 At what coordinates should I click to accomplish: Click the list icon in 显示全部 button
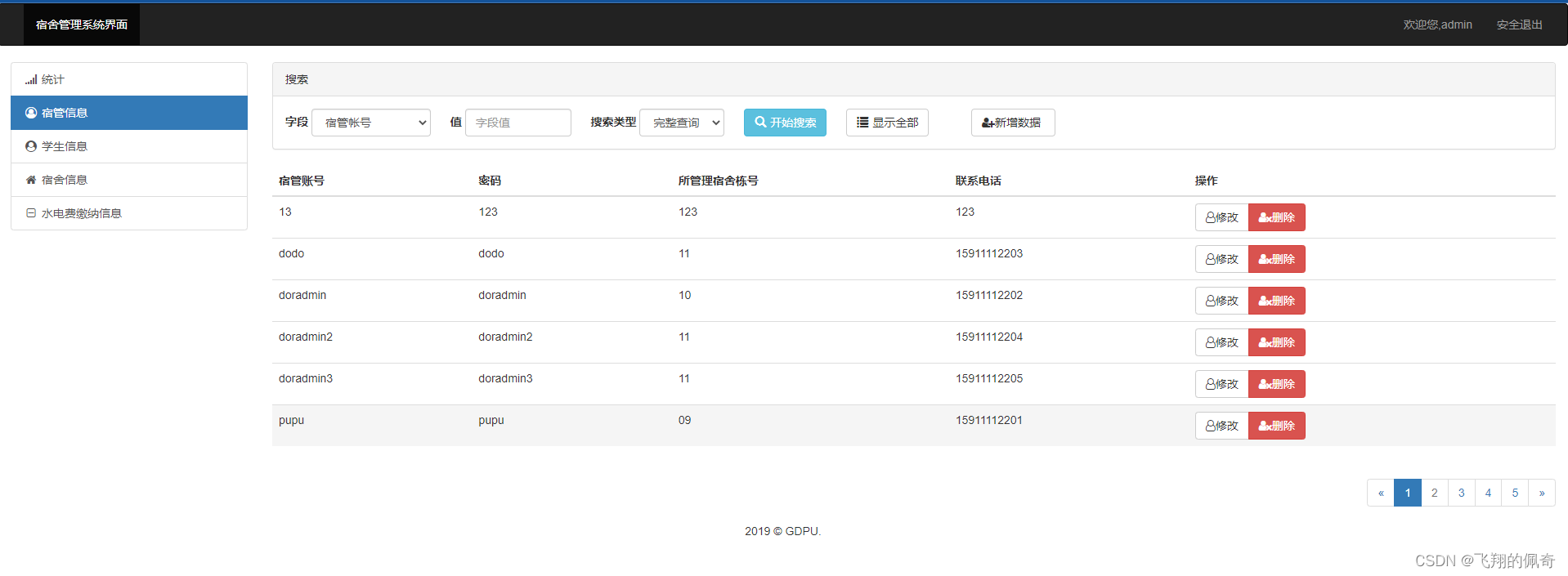862,123
